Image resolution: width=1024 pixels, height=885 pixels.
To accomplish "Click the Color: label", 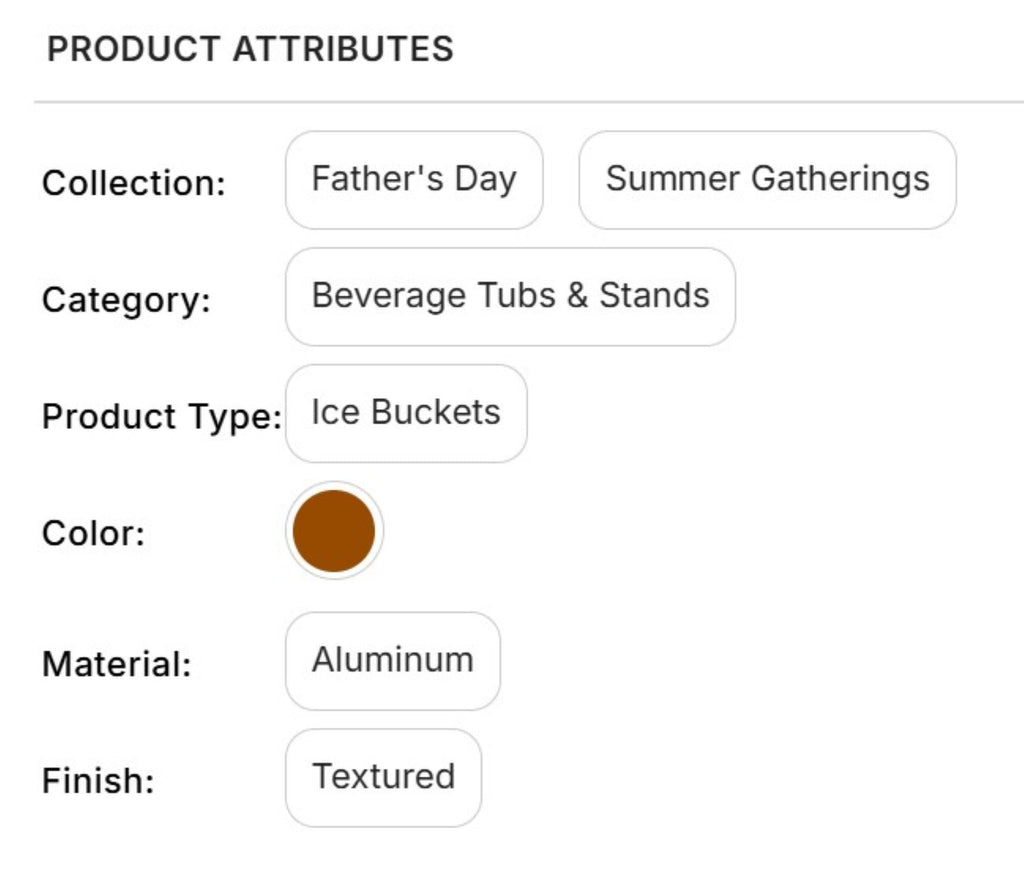I will (94, 533).
